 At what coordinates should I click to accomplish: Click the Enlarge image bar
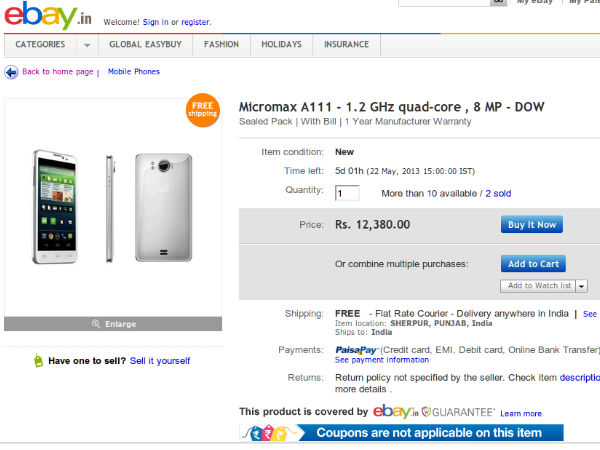(112, 323)
